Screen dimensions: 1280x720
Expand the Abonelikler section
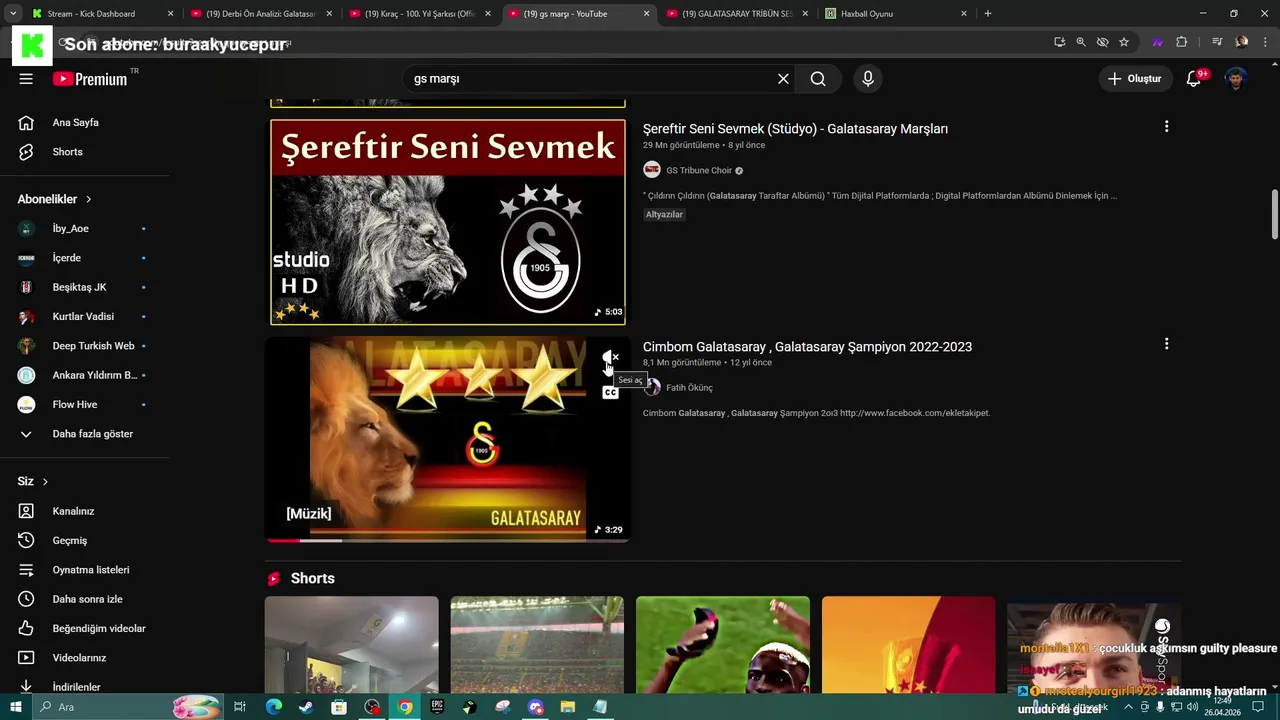point(55,199)
